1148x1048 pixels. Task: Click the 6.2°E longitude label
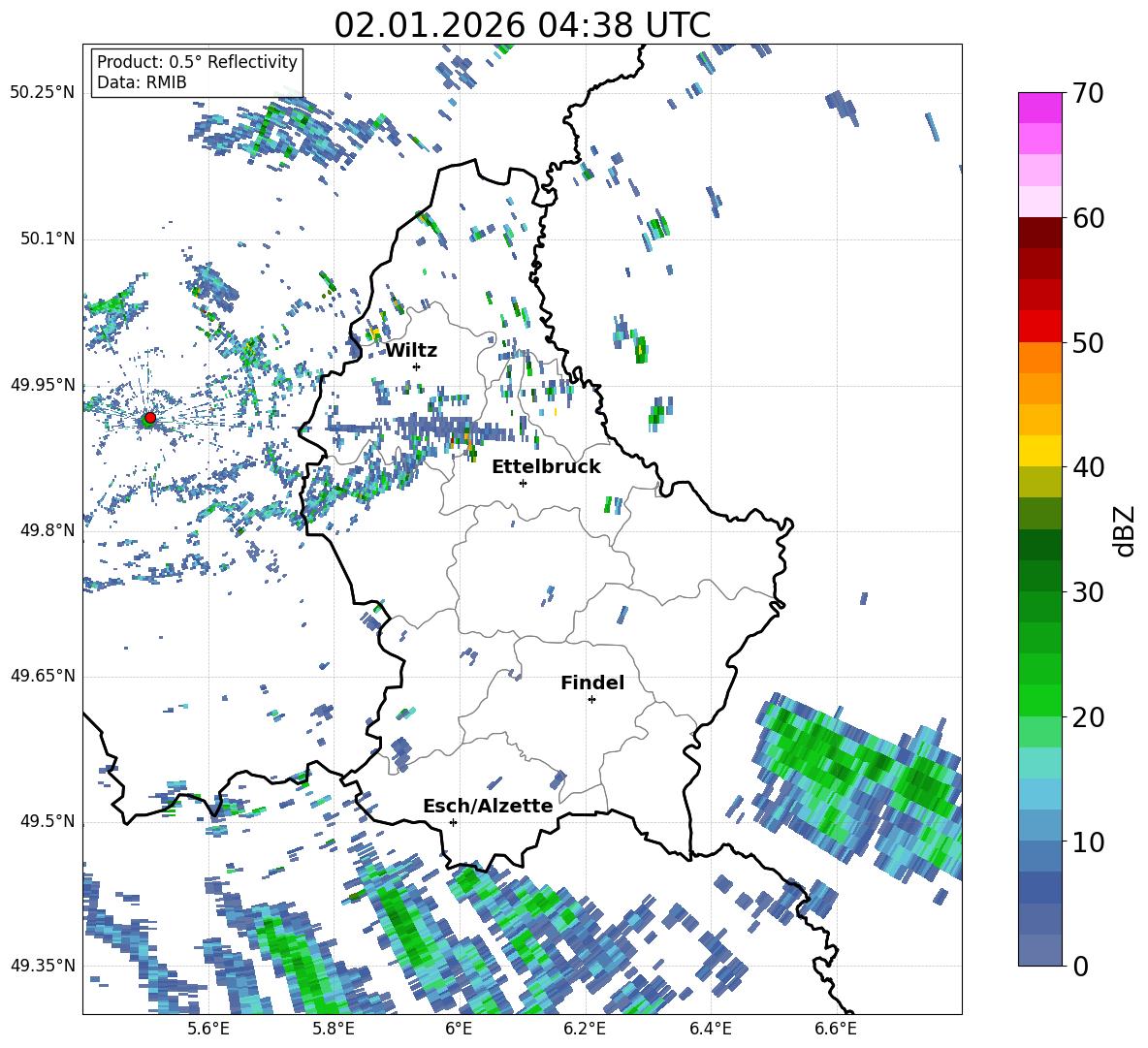point(585,1029)
